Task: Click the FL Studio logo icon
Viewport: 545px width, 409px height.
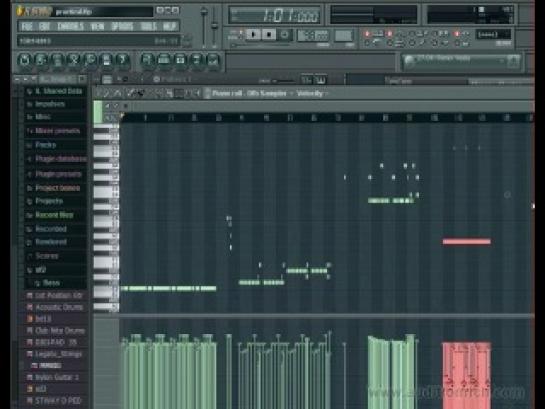Action: [33, 11]
